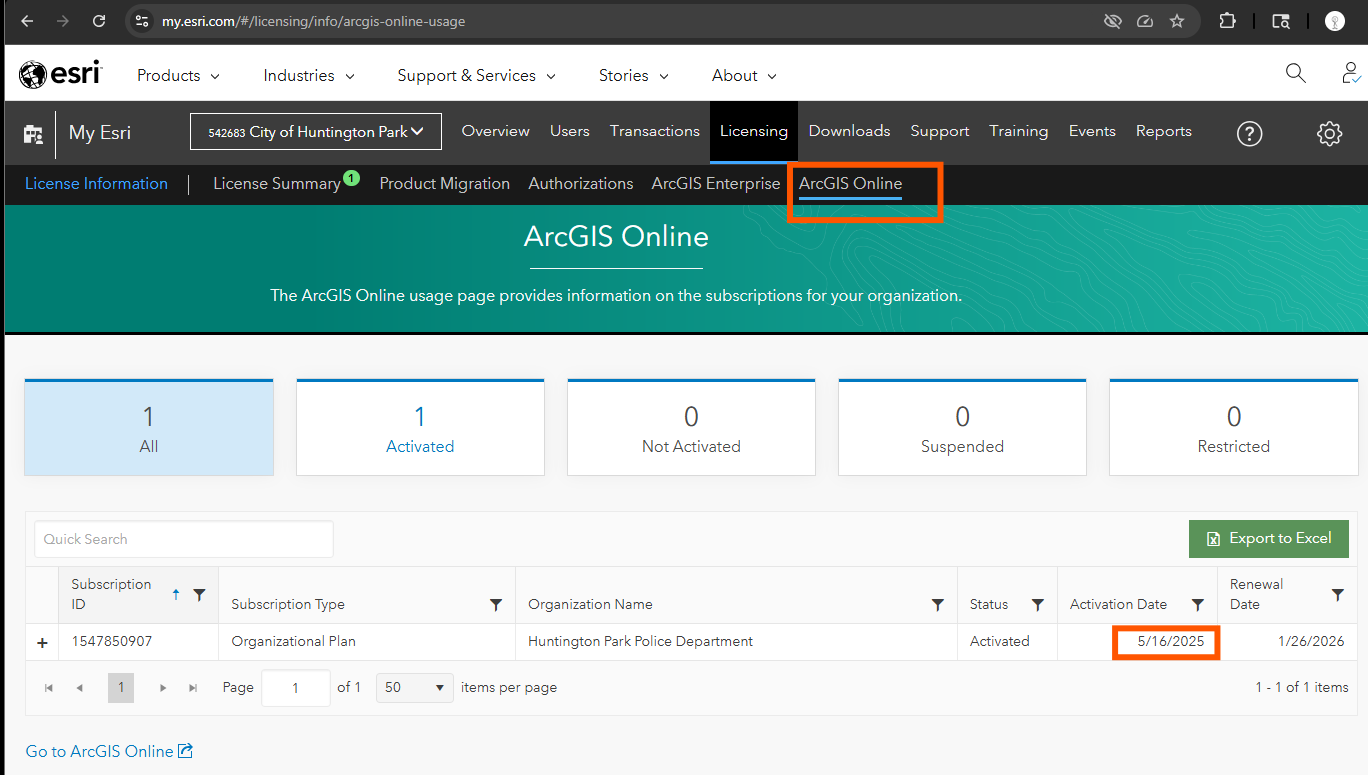
Task: Follow the Go to ArcGIS Online link
Action: [109, 751]
